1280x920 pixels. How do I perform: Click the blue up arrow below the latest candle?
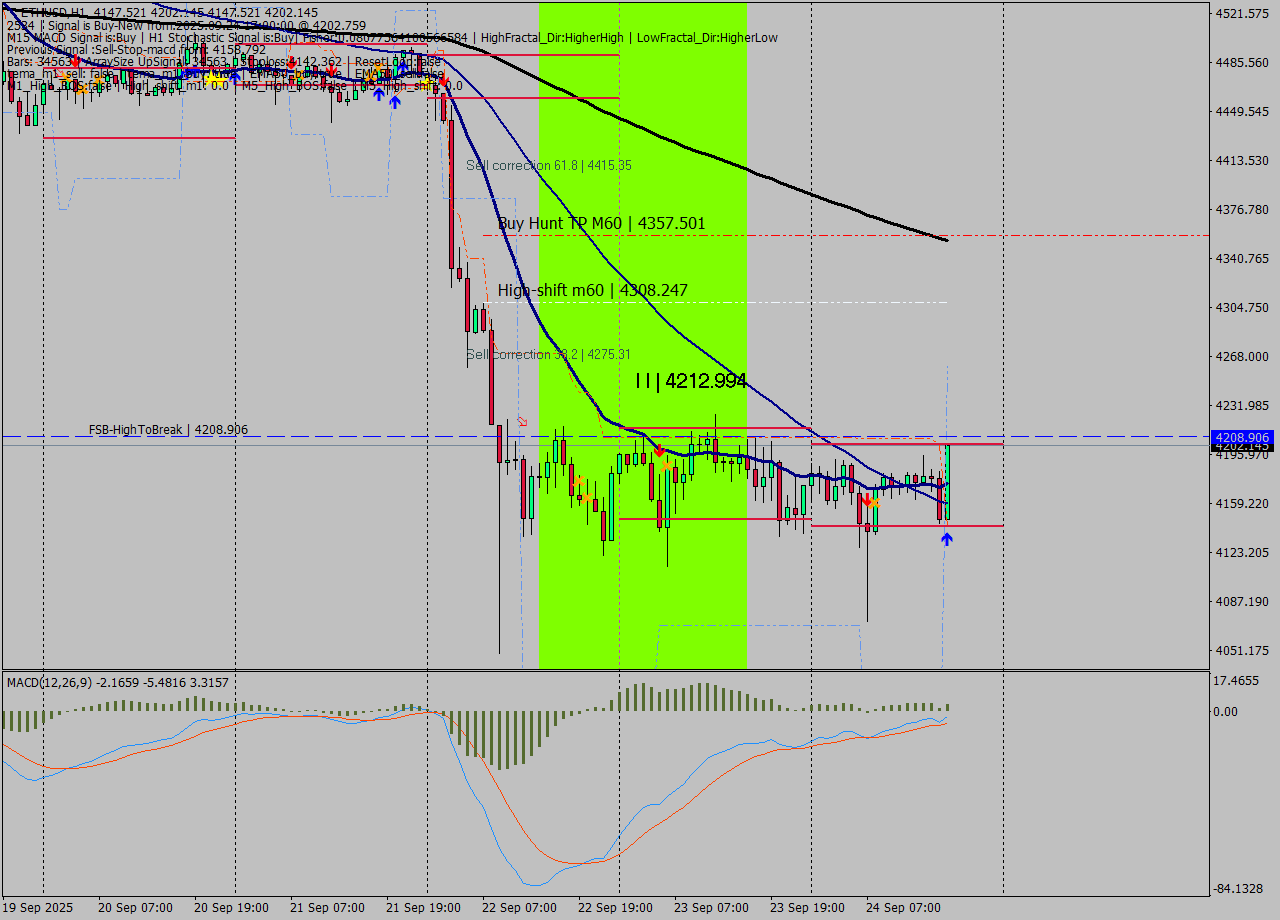pyautogui.click(x=946, y=538)
